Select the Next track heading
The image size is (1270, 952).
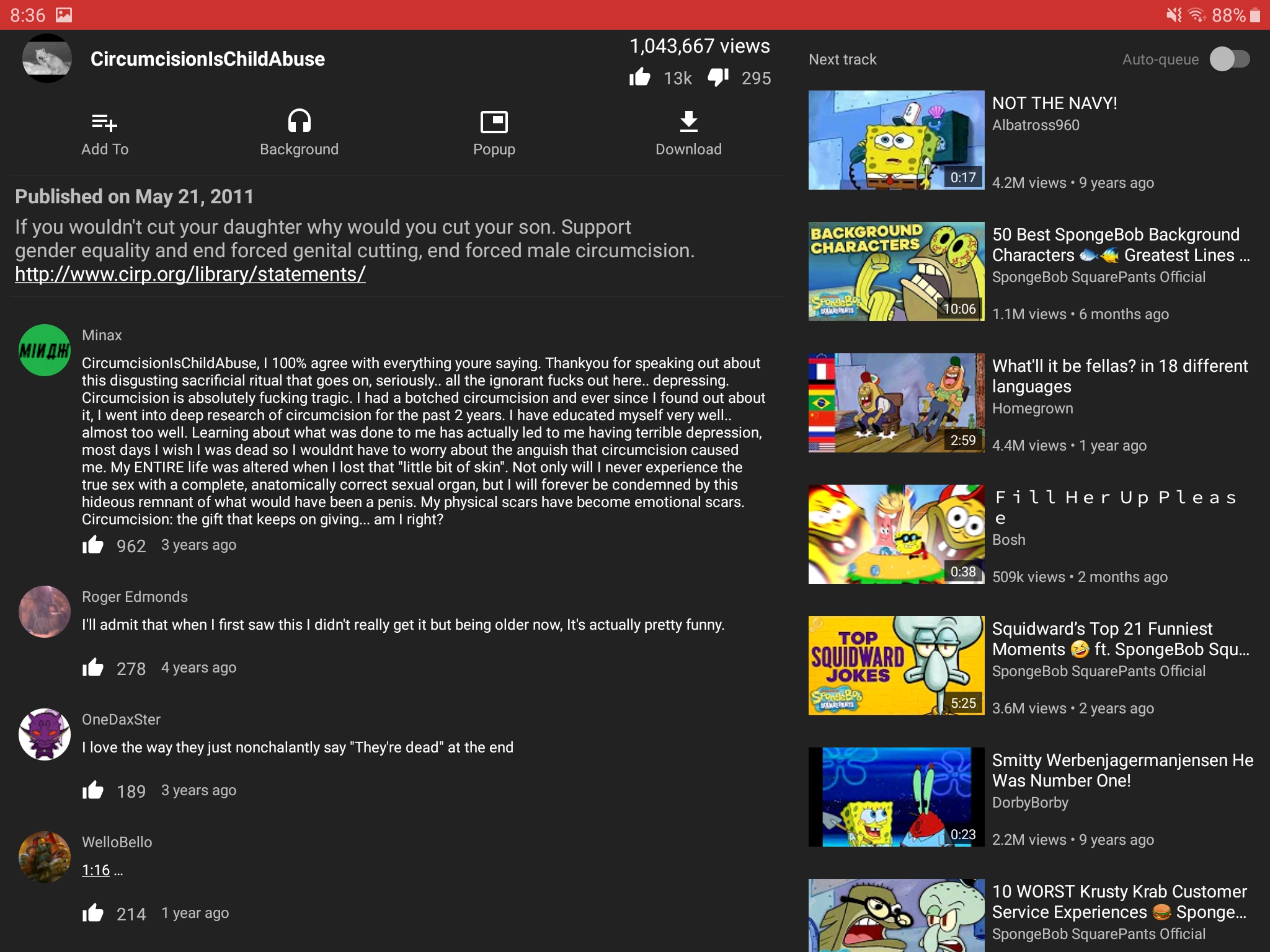click(x=843, y=59)
